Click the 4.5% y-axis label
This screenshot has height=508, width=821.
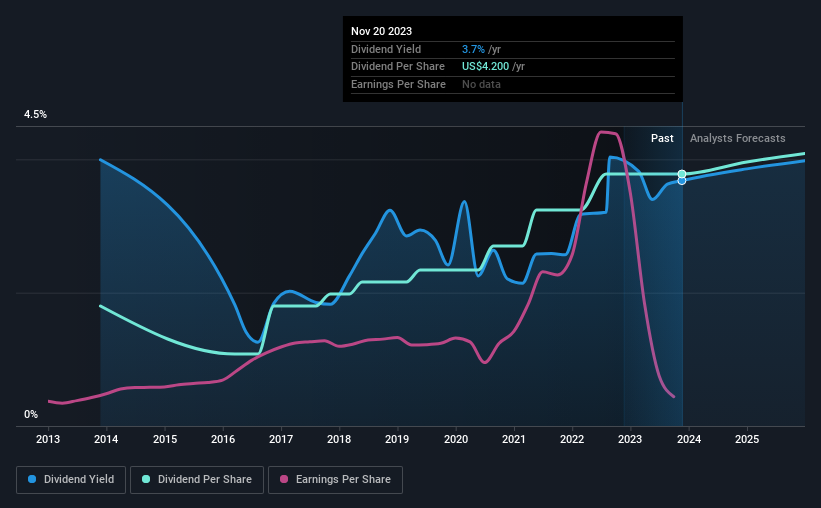36,115
